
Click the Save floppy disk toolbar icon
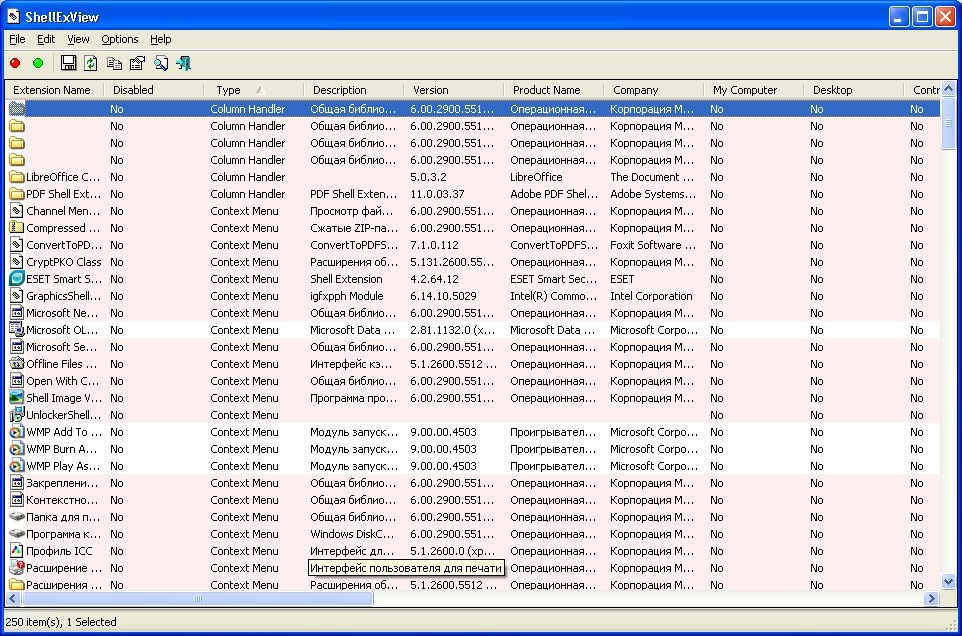pyautogui.click(x=68, y=63)
